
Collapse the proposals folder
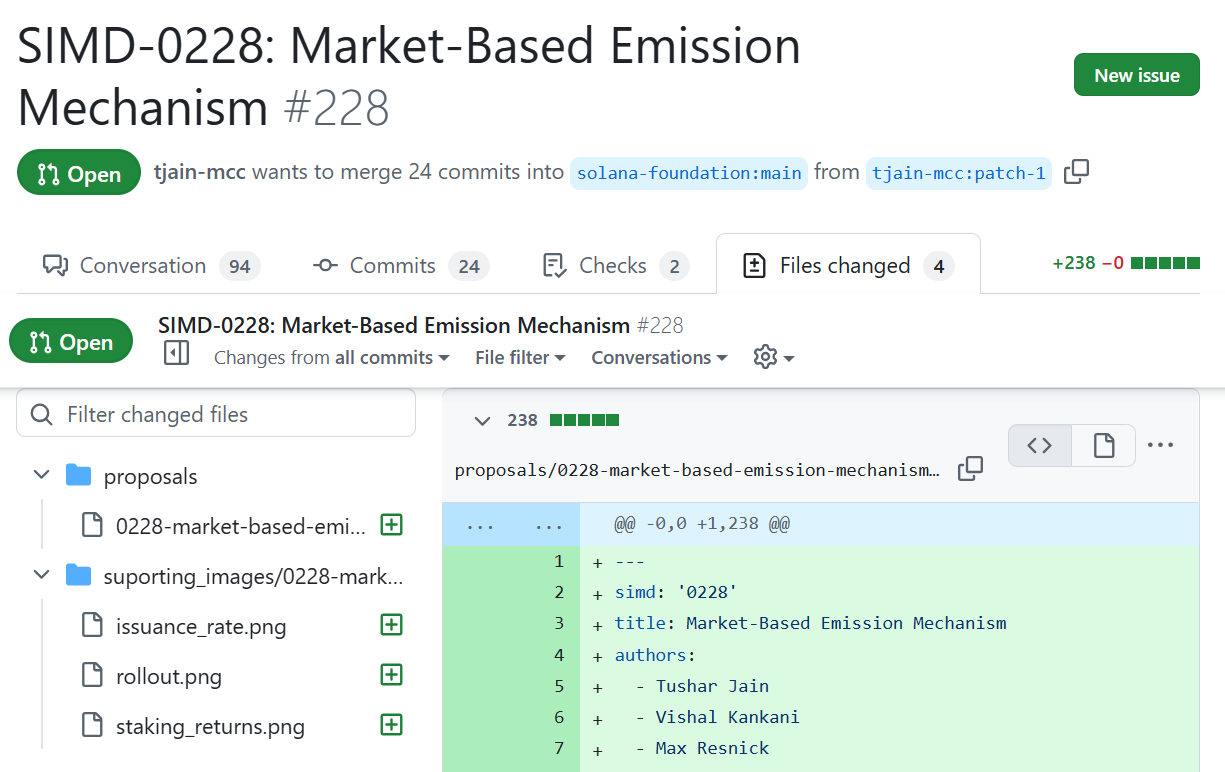42,475
